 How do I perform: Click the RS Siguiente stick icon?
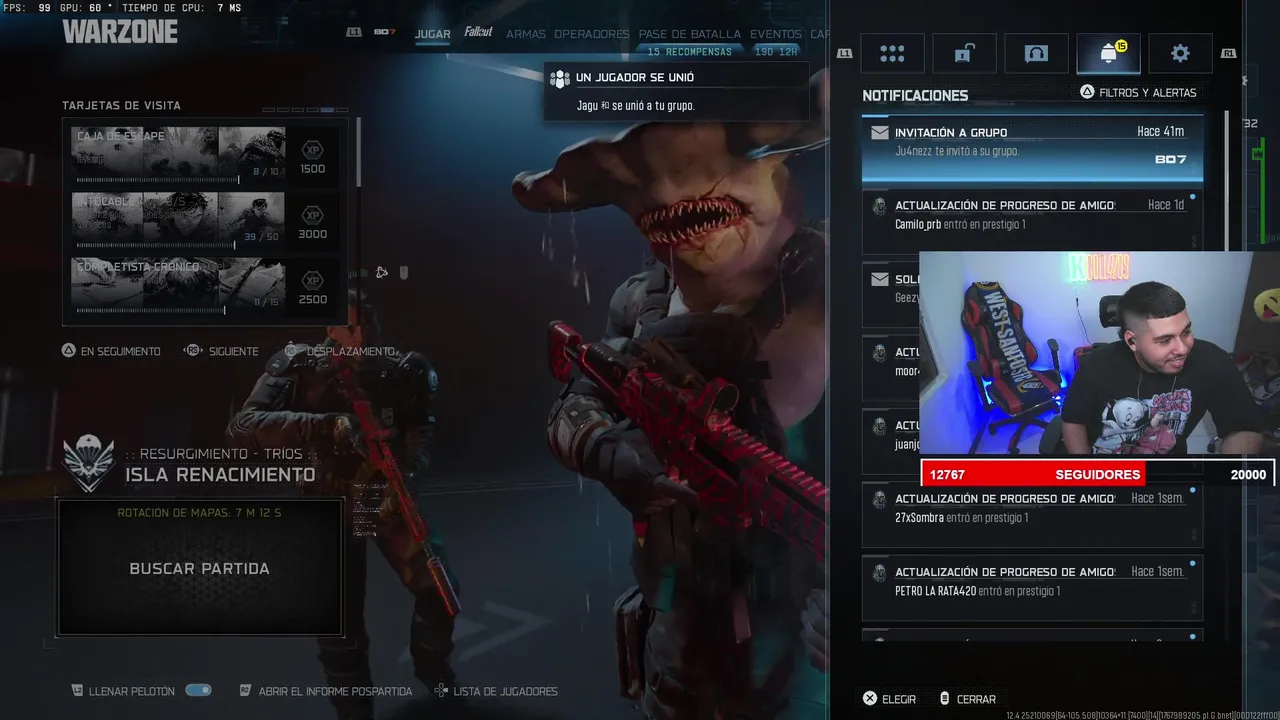(x=194, y=351)
